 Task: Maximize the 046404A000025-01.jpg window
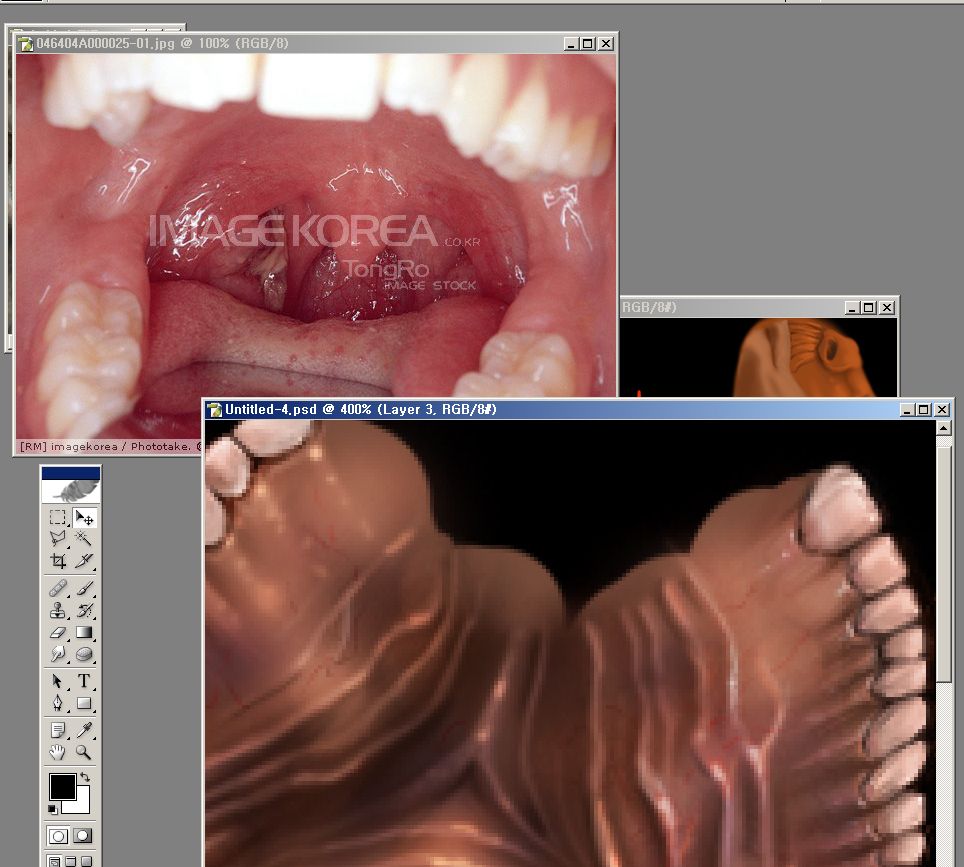588,44
